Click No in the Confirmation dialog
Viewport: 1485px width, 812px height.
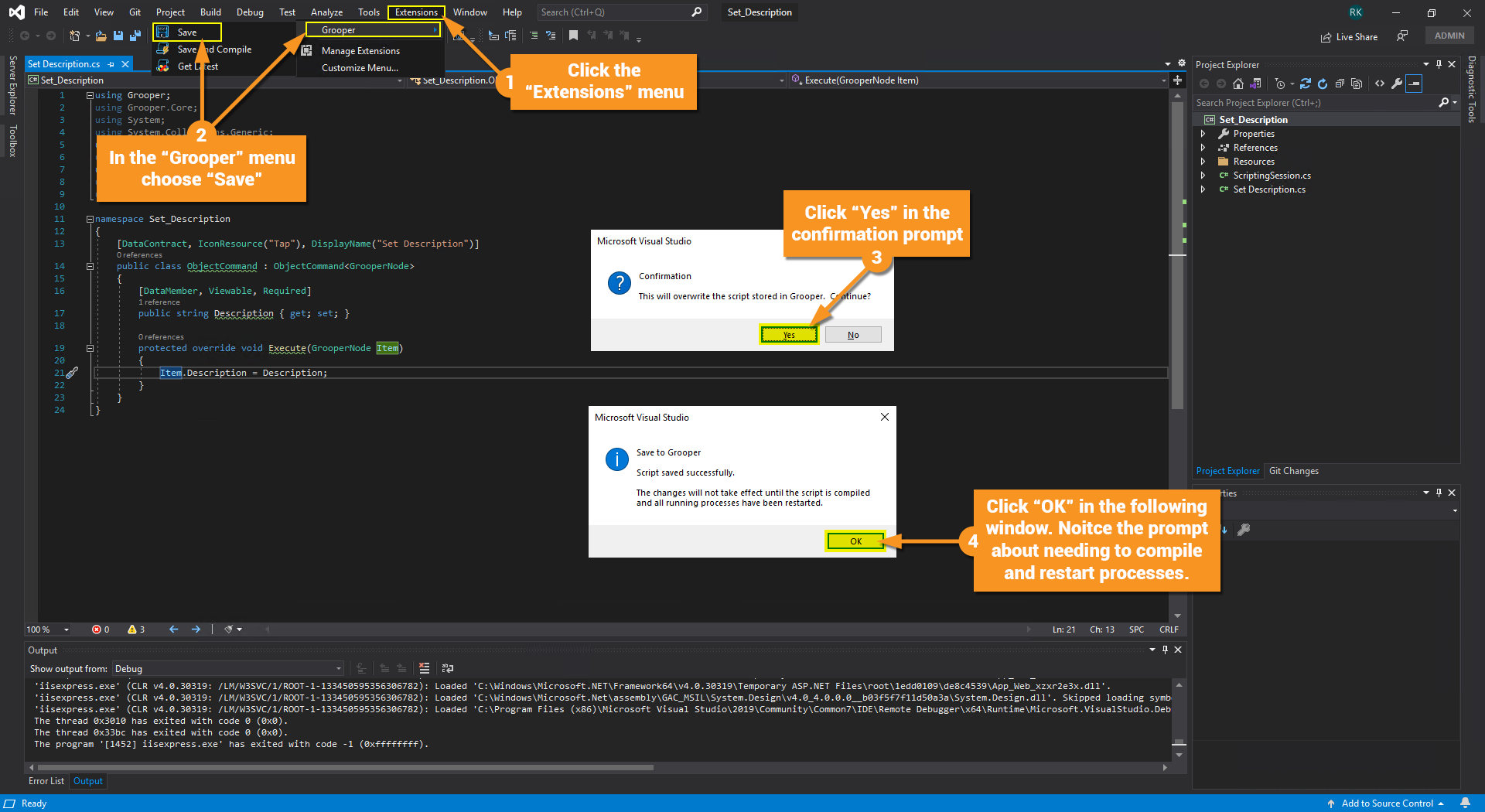853,335
